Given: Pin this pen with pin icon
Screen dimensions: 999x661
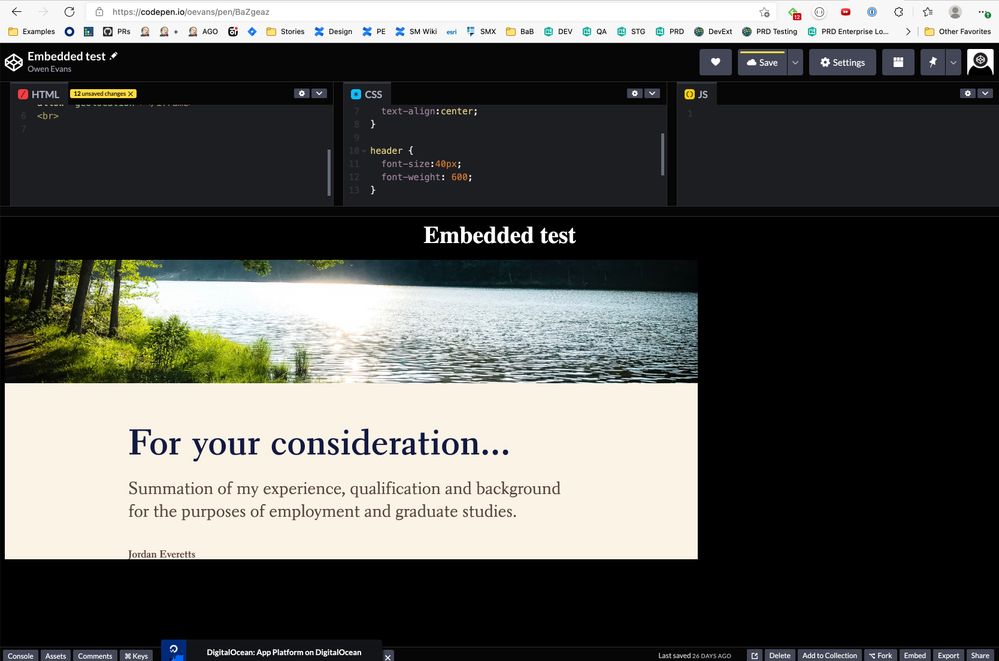Looking at the screenshot, I should point(933,62).
